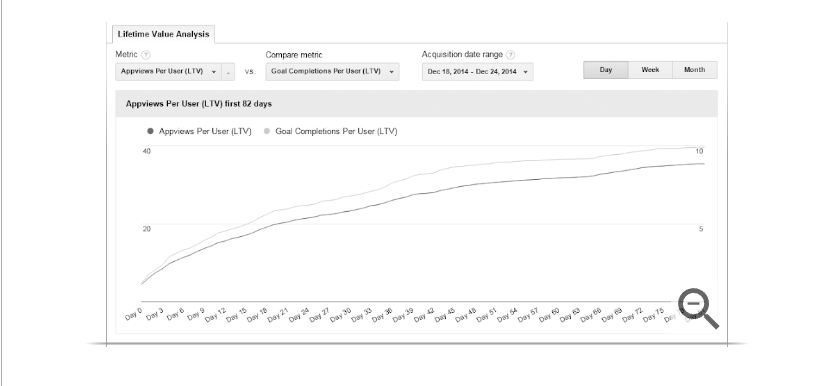Click the Day 0 axis label
The height and width of the screenshot is (386, 832).
pyautogui.click(x=133, y=314)
